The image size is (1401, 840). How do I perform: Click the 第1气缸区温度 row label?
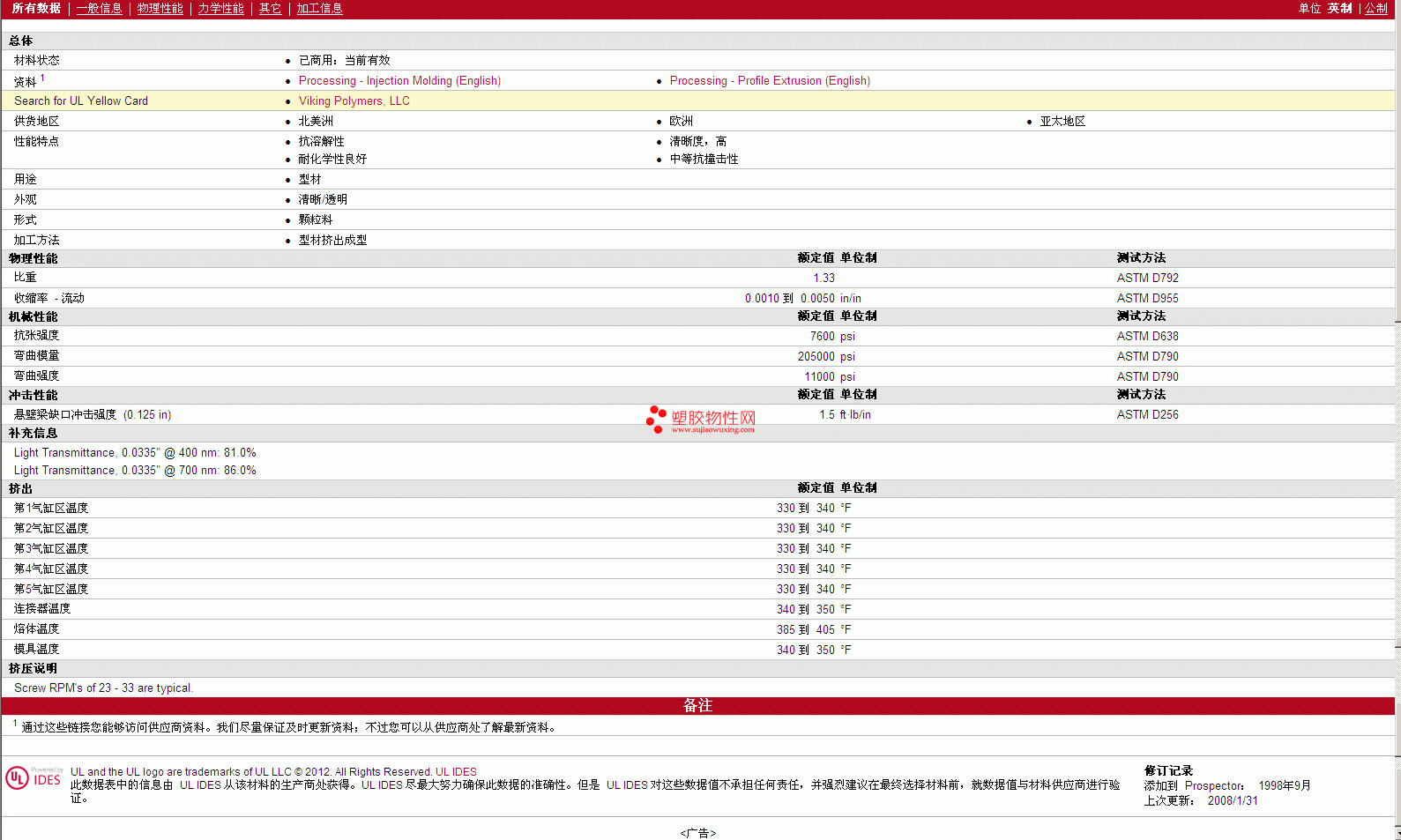(51, 508)
